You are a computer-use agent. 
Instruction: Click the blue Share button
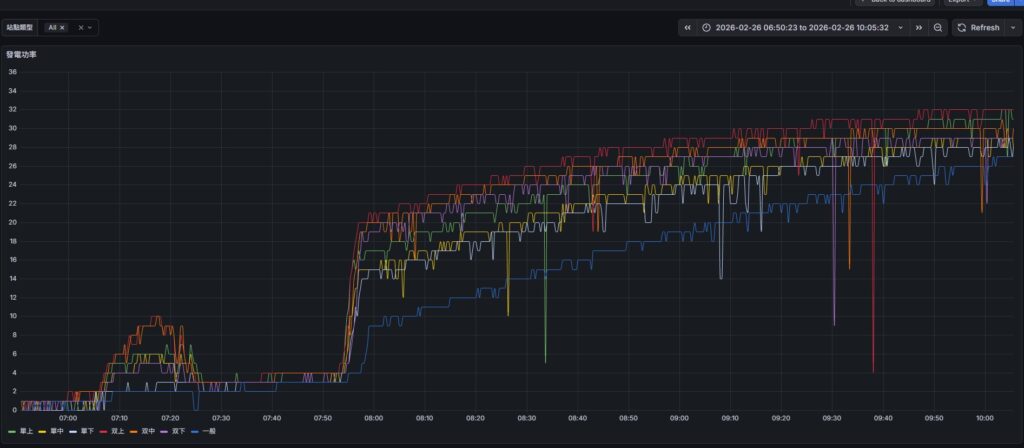tap(999, 2)
